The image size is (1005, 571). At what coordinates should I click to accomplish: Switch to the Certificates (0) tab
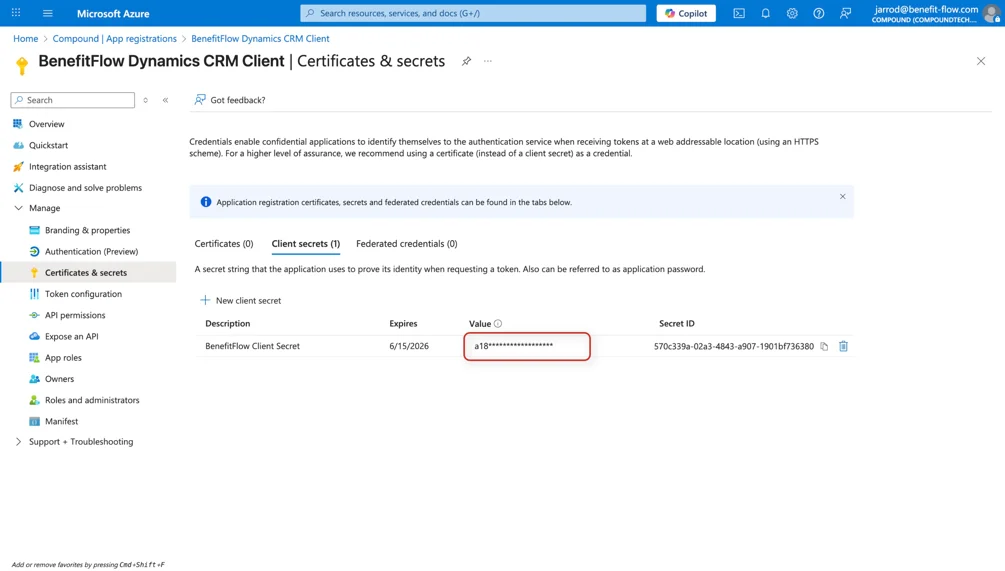[x=224, y=244]
